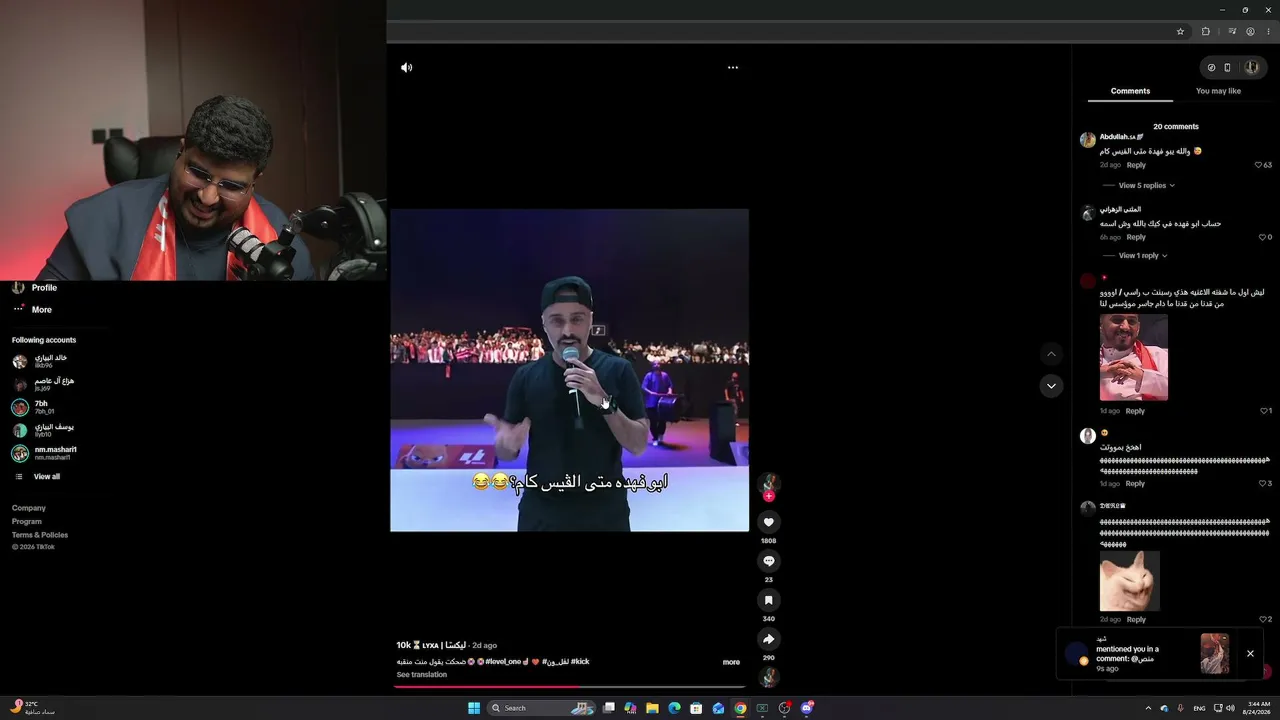
Task: Open Chrome's media control icon
Action: 1233,31
